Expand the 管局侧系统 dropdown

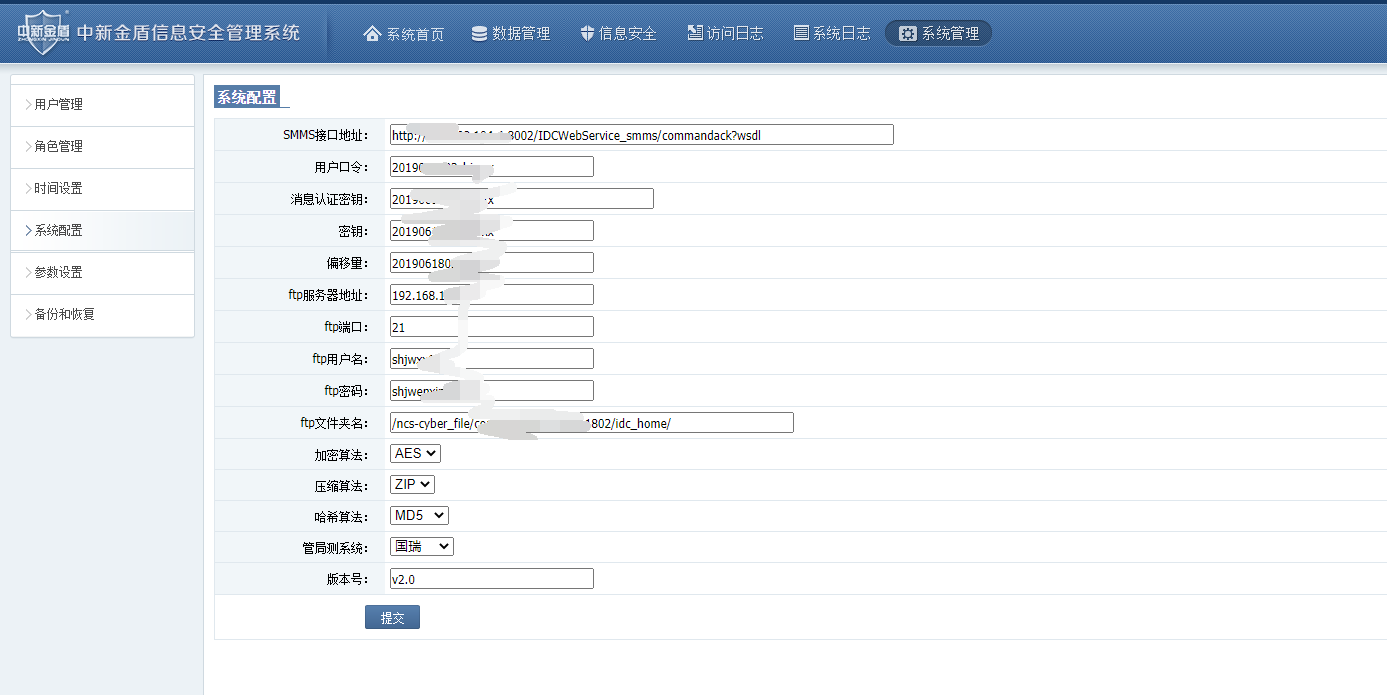click(x=422, y=546)
